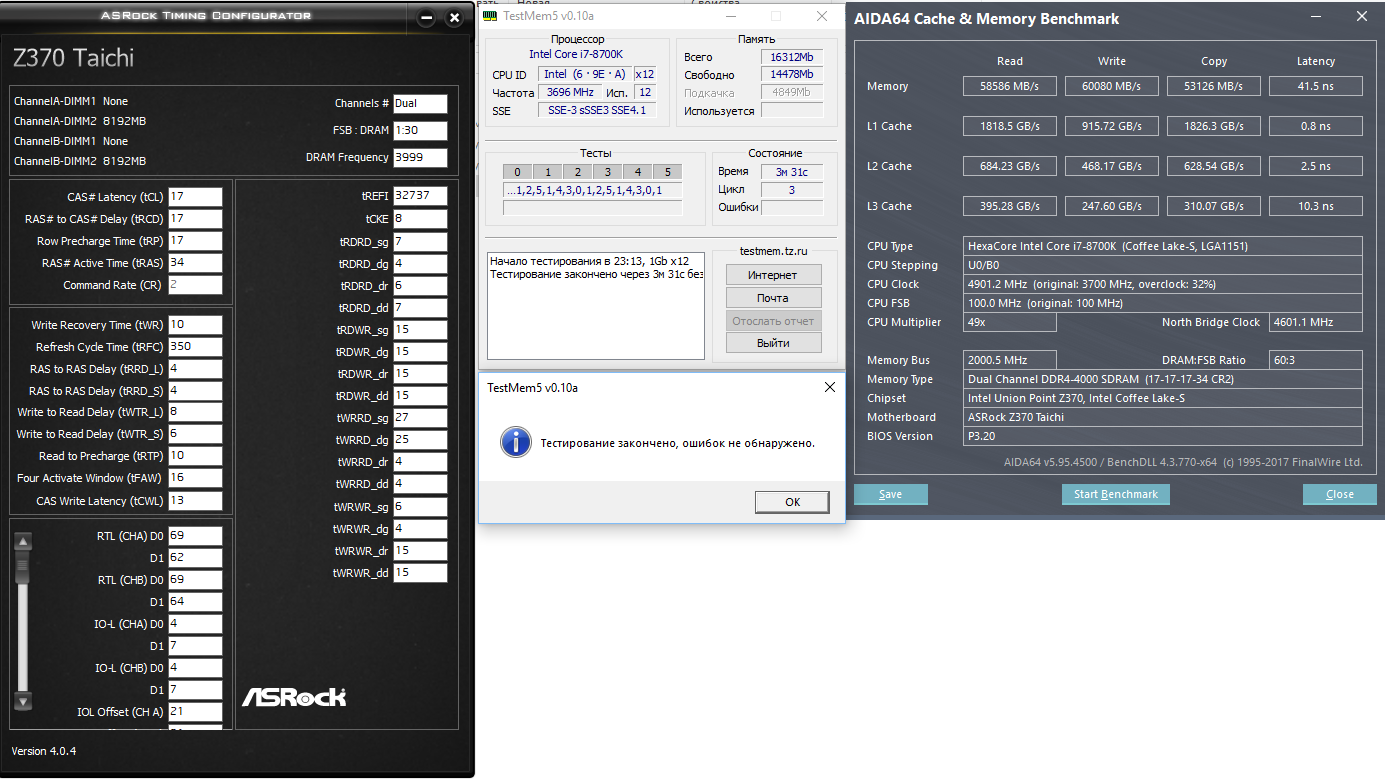Focus the Write to Read Delay (tWTR_L) field
This screenshot has height=781, width=1385.
(x=195, y=412)
